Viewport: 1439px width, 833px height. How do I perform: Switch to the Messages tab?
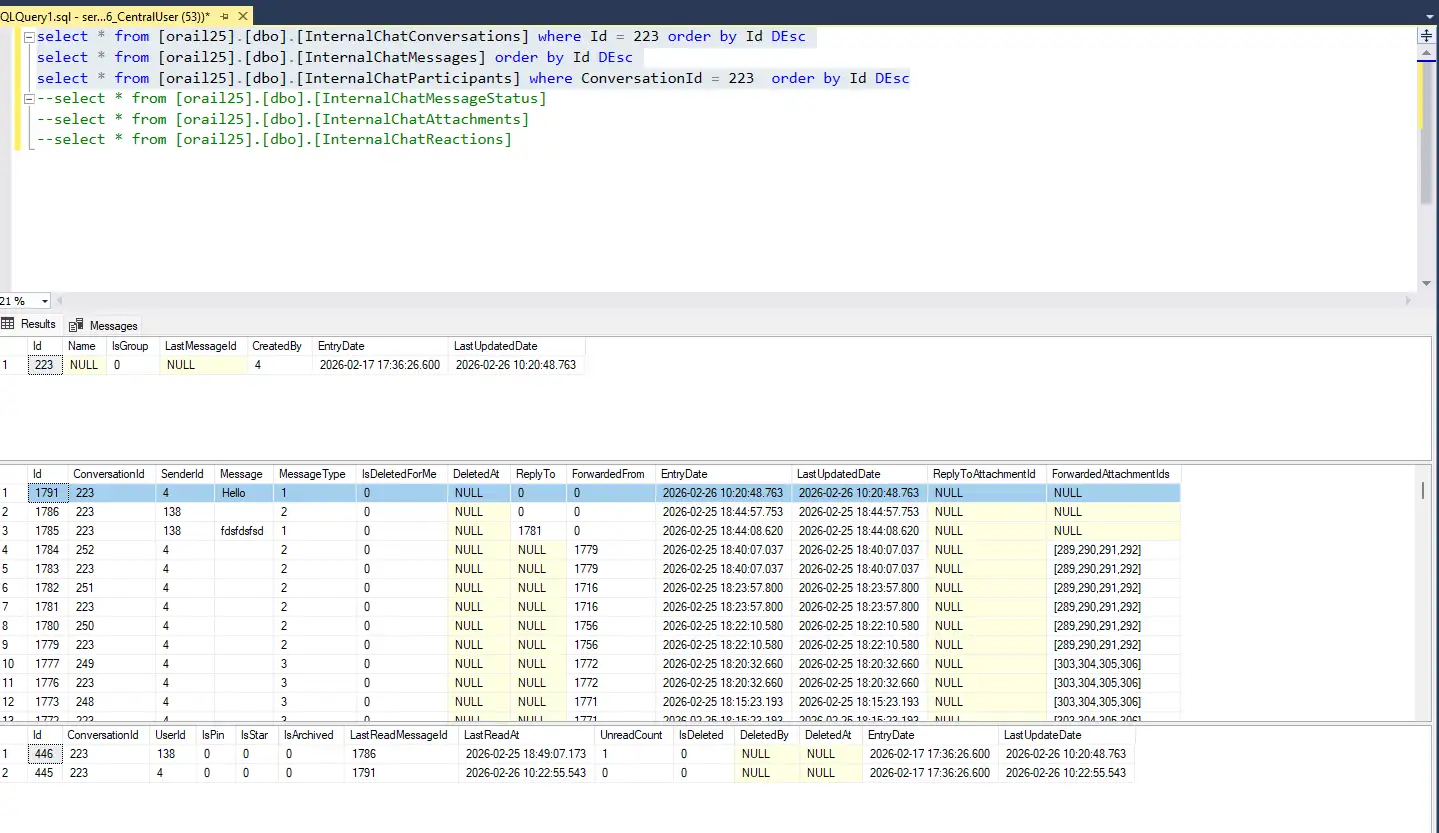point(112,325)
